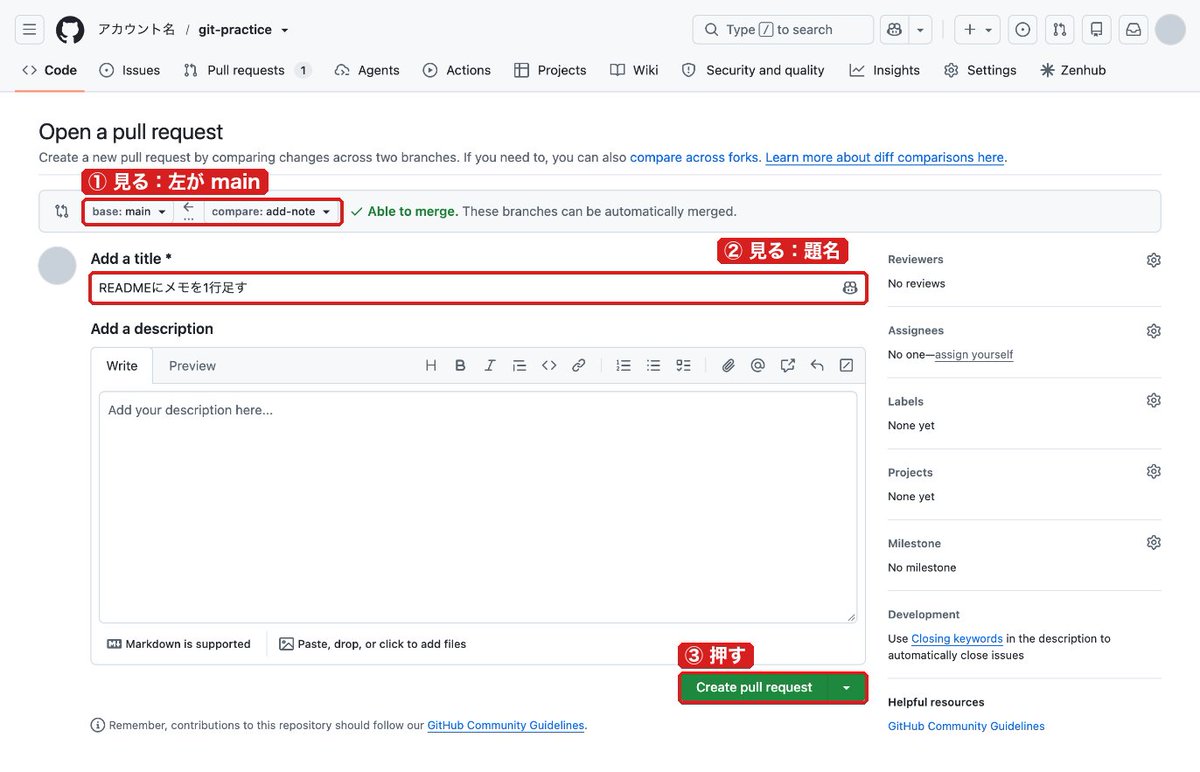Apply bold formatting in the editor

click(x=460, y=366)
